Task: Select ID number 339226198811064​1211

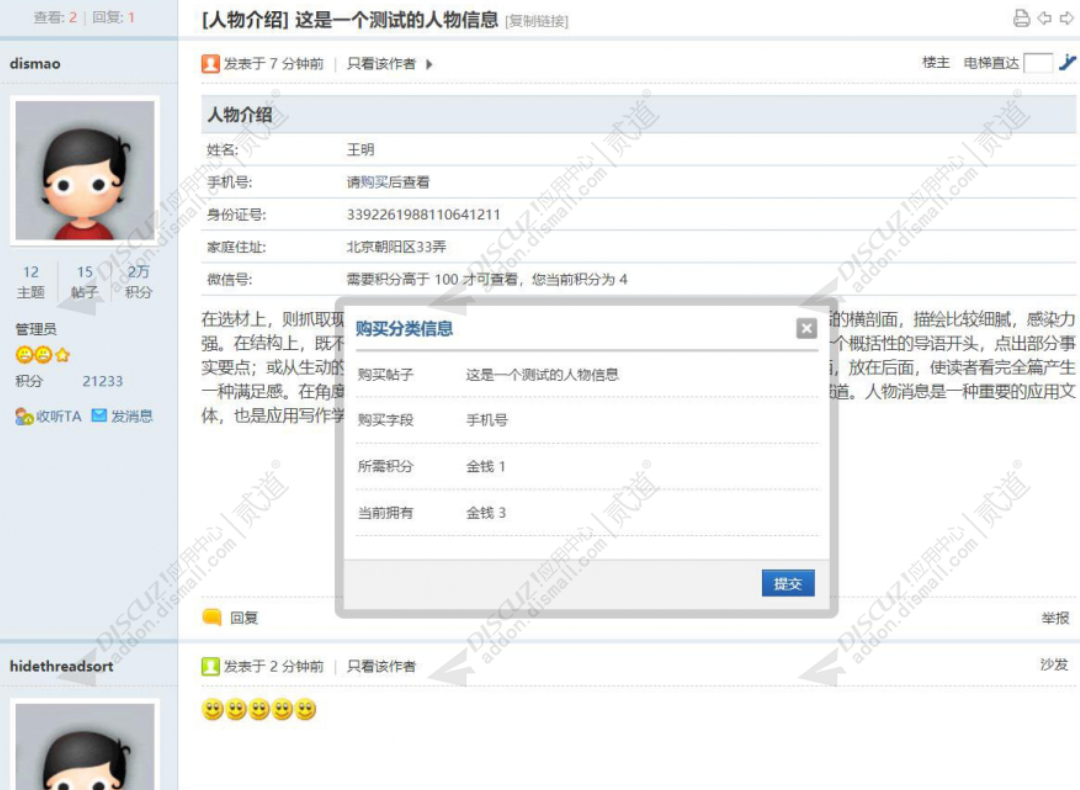Action: pos(424,214)
